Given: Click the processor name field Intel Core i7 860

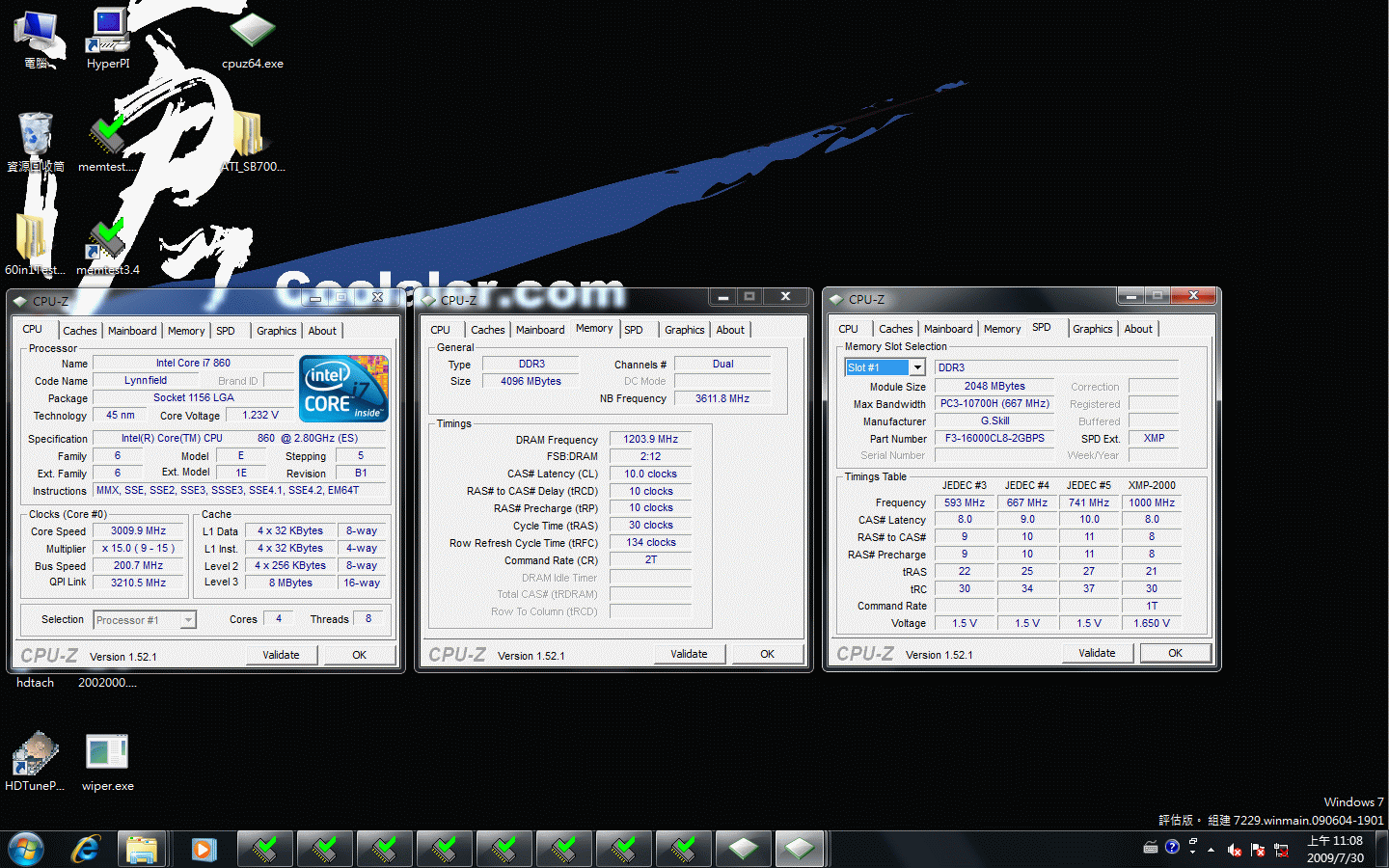Looking at the screenshot, I should [193, 364].
